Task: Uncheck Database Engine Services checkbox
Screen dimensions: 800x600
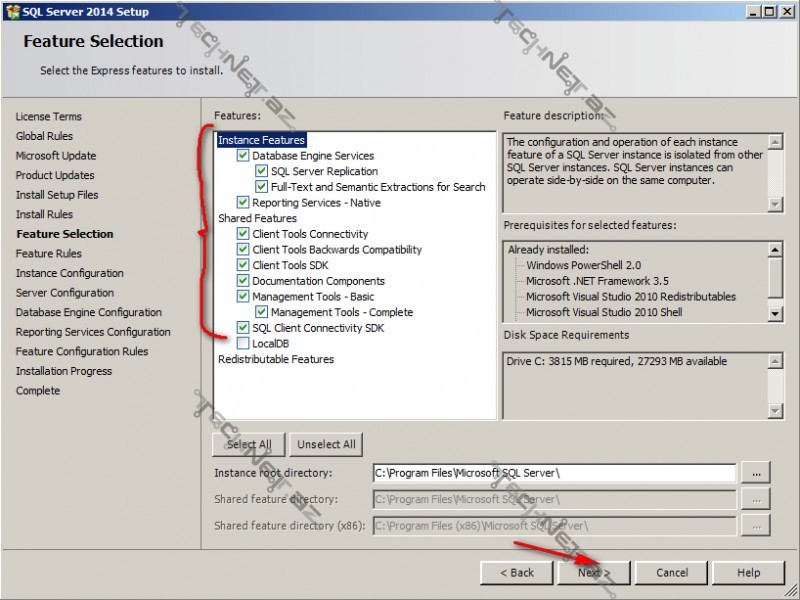Action: click(x=243, y=156)
